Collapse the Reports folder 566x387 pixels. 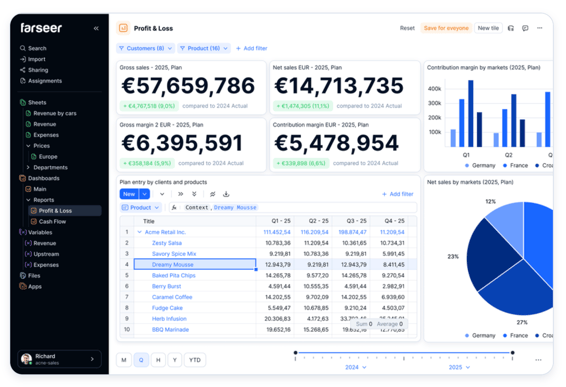(x=28, y=200)
